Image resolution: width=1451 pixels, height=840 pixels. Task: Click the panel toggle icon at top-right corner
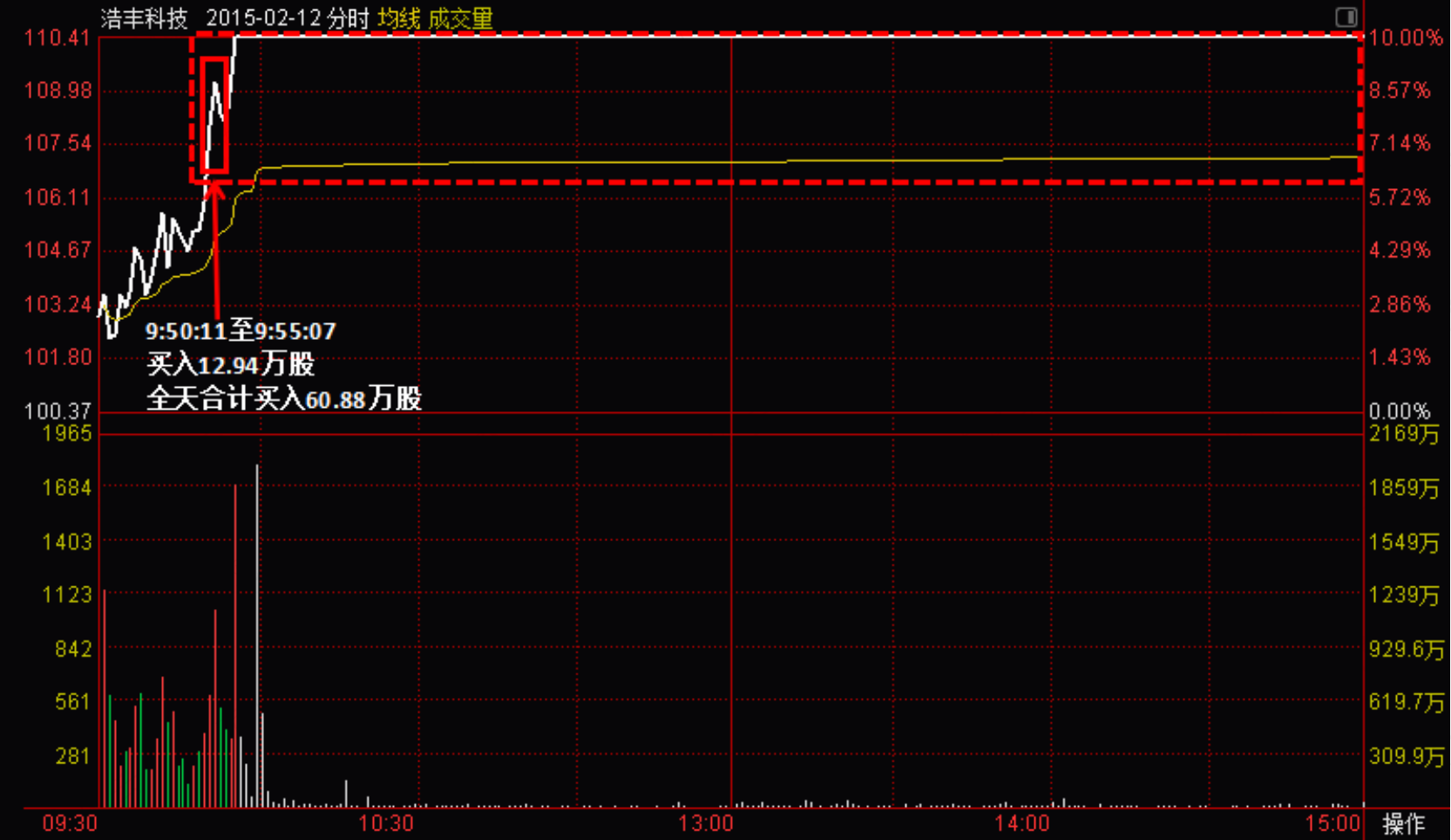1346,17
